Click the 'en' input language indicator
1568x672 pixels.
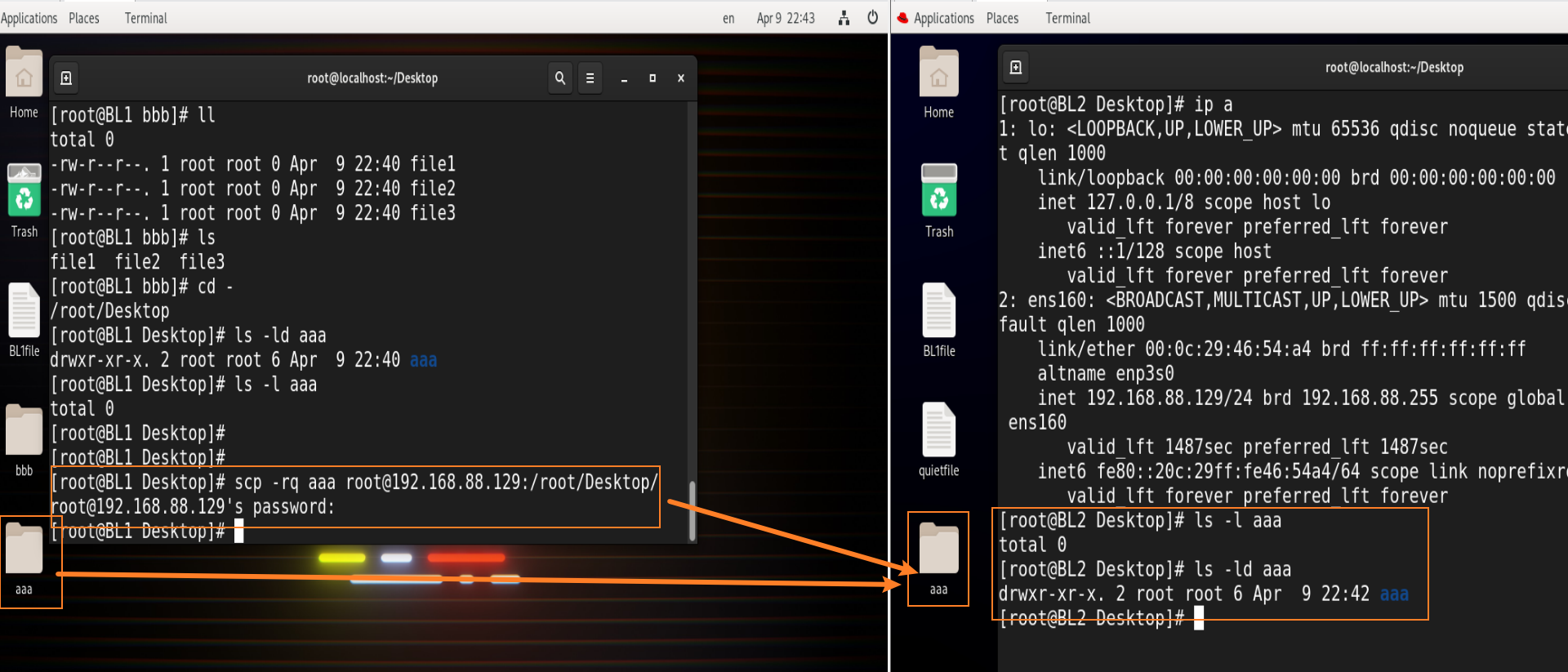point(728,18)
